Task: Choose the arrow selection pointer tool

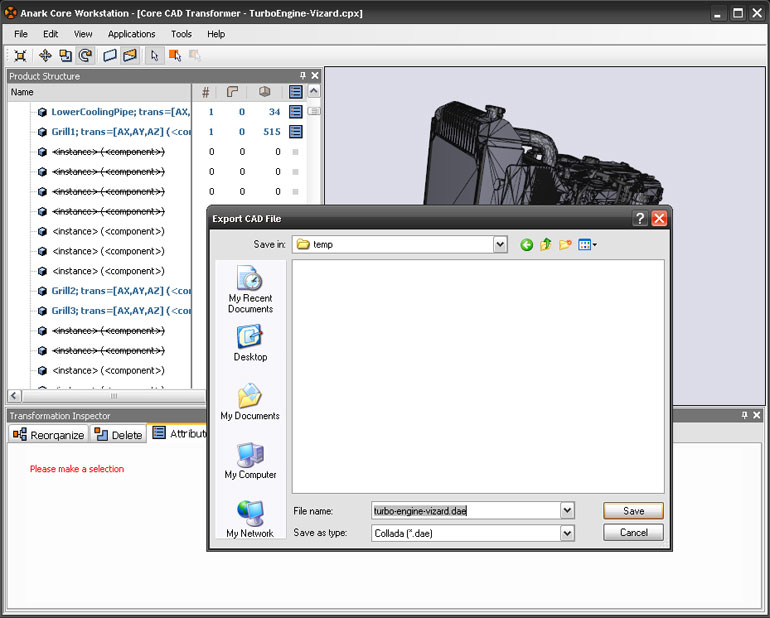Action: click(155, 56)
